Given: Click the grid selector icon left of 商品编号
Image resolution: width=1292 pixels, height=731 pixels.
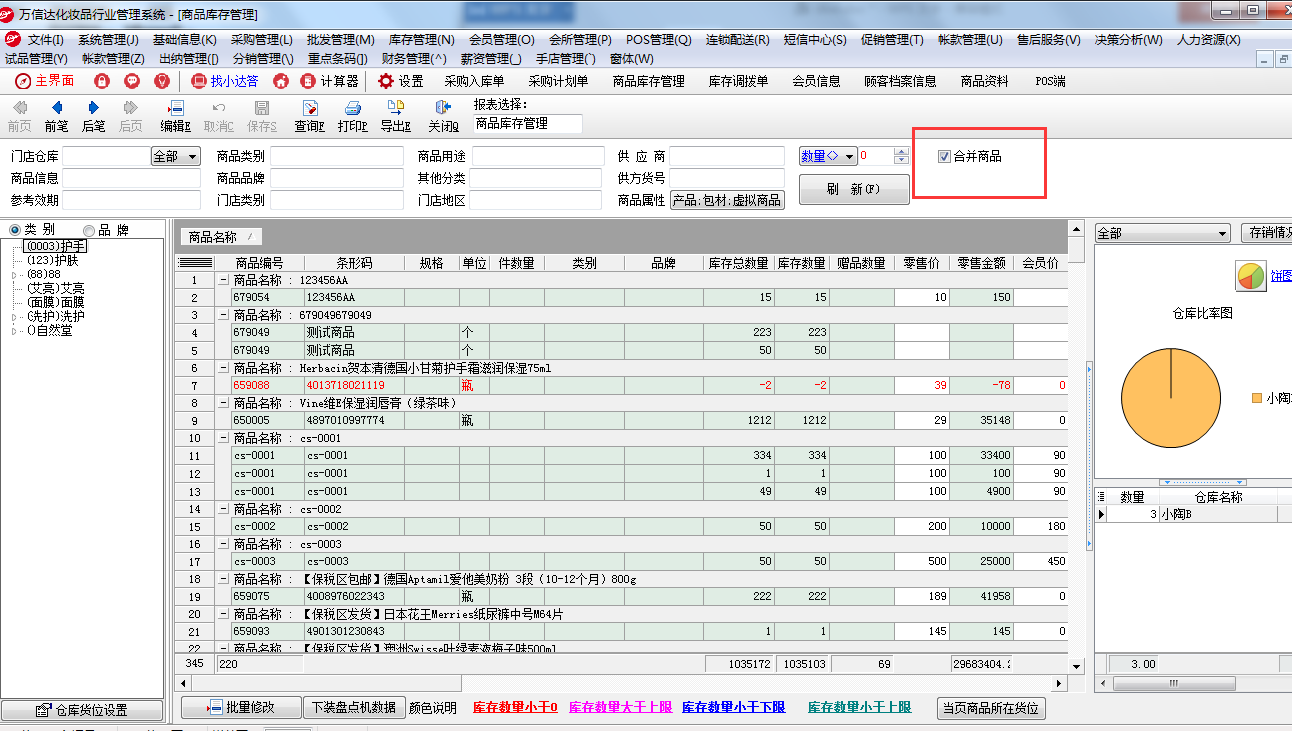Looking at the screenshot, I should [195, 262].
